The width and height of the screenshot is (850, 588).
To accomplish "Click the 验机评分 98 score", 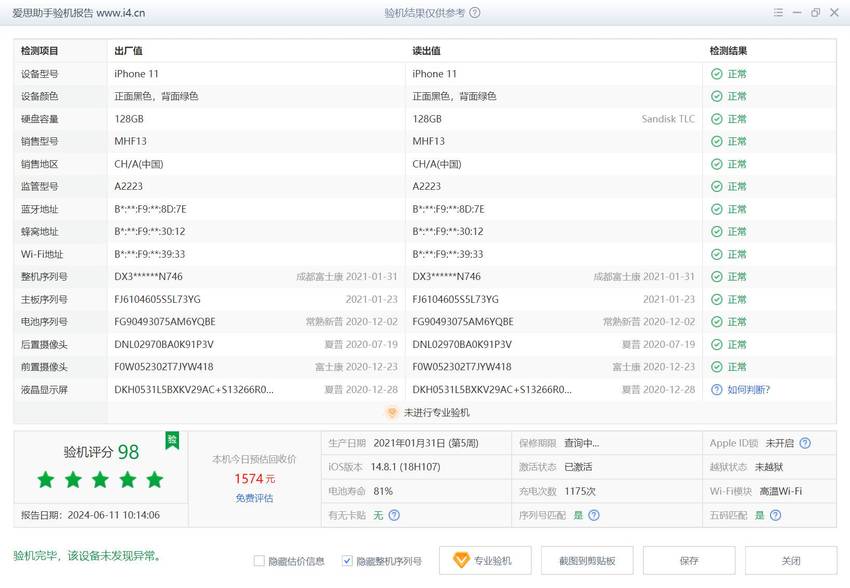I will point(101,452).
